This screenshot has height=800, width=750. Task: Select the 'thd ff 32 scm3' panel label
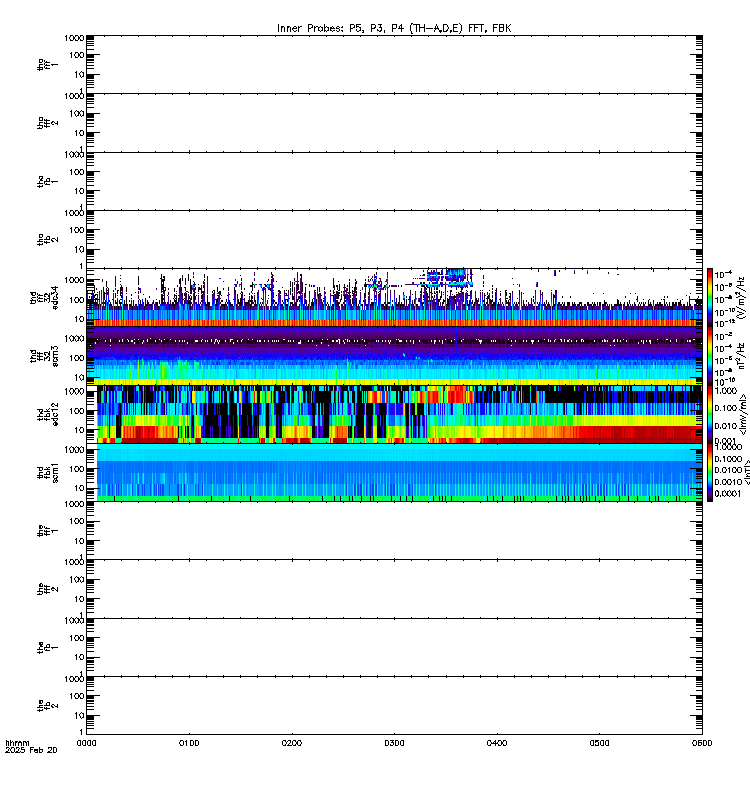[x=44, y=356]
